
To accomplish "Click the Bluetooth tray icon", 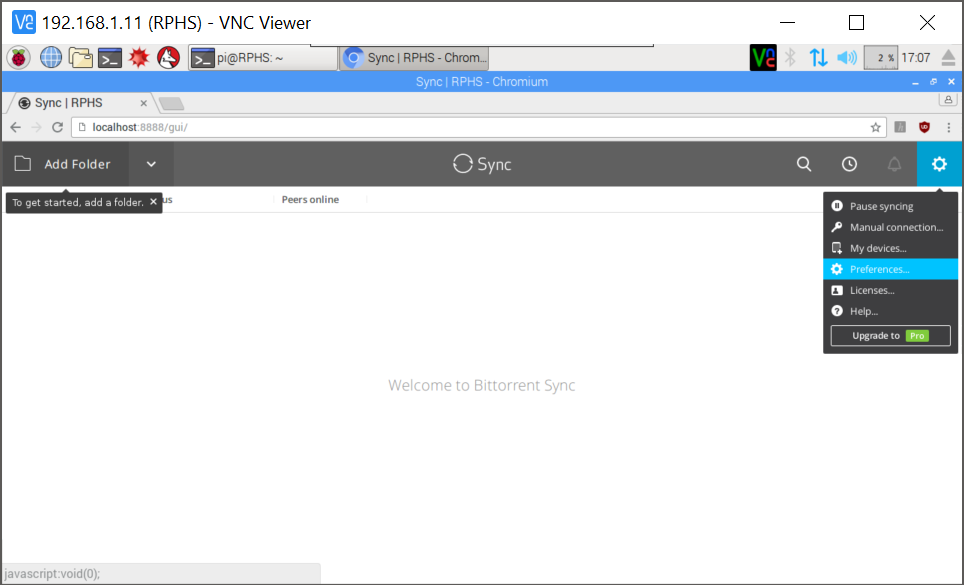I will (790, 58).
